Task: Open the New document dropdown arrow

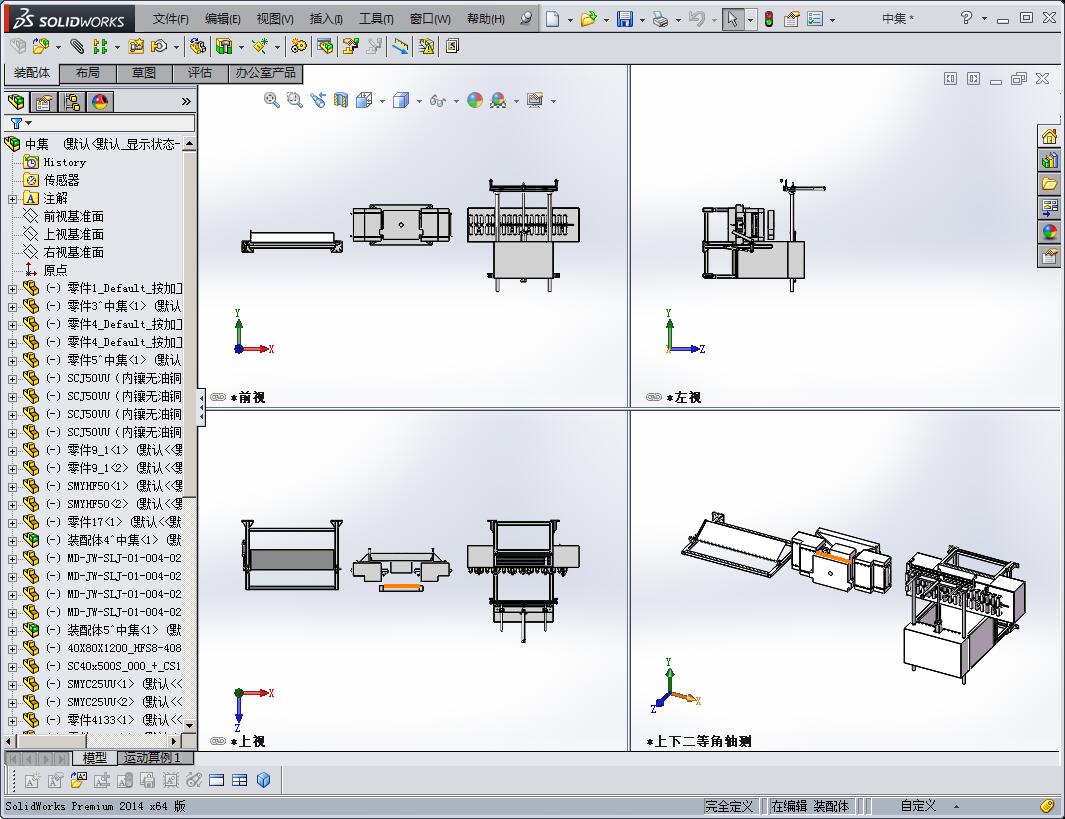Action: click(570, 20)
